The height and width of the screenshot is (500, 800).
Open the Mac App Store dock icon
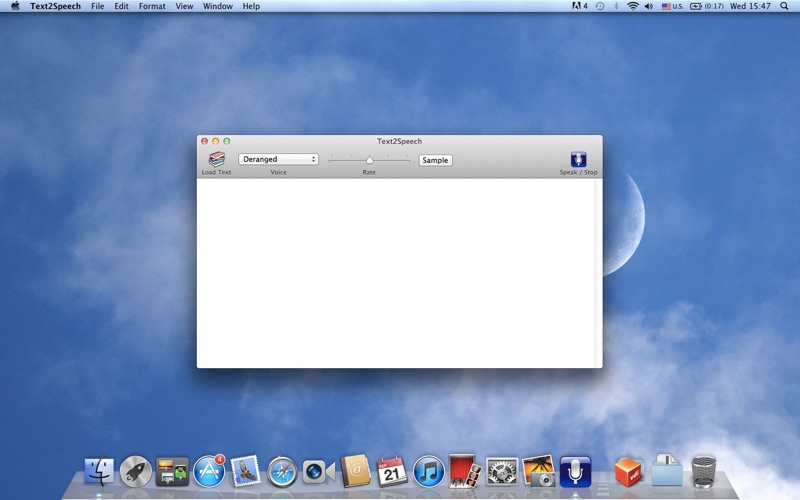(x=209, y=470)
